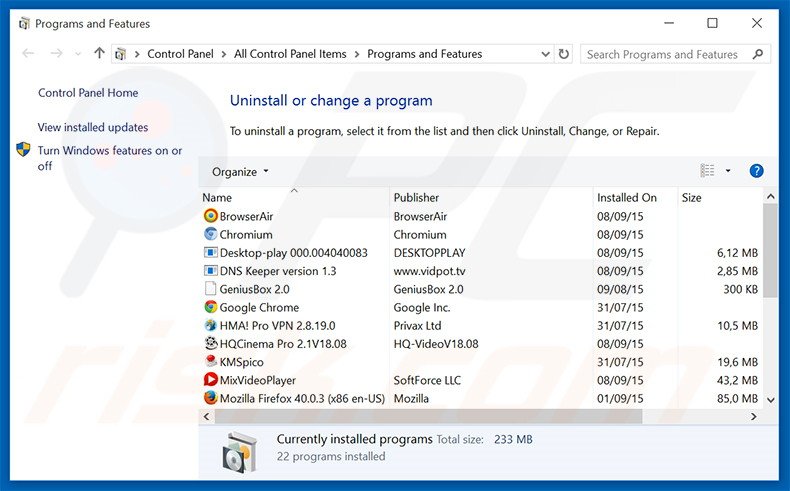Viewport: 790px width, 491px height.
Task: Expand the address bar history dropdown
Action: point(545,54)
